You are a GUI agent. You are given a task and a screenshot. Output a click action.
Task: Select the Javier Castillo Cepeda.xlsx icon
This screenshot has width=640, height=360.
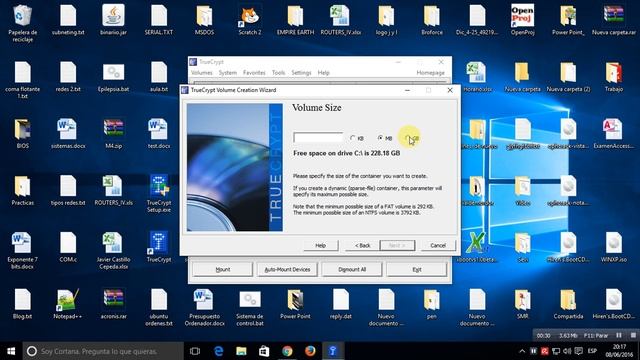(x=113, y=251)
